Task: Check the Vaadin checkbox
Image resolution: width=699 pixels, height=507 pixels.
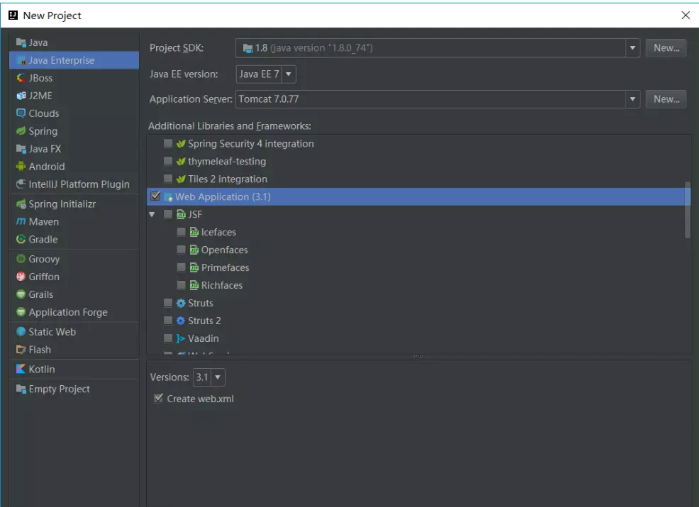Action: [168, 338]
